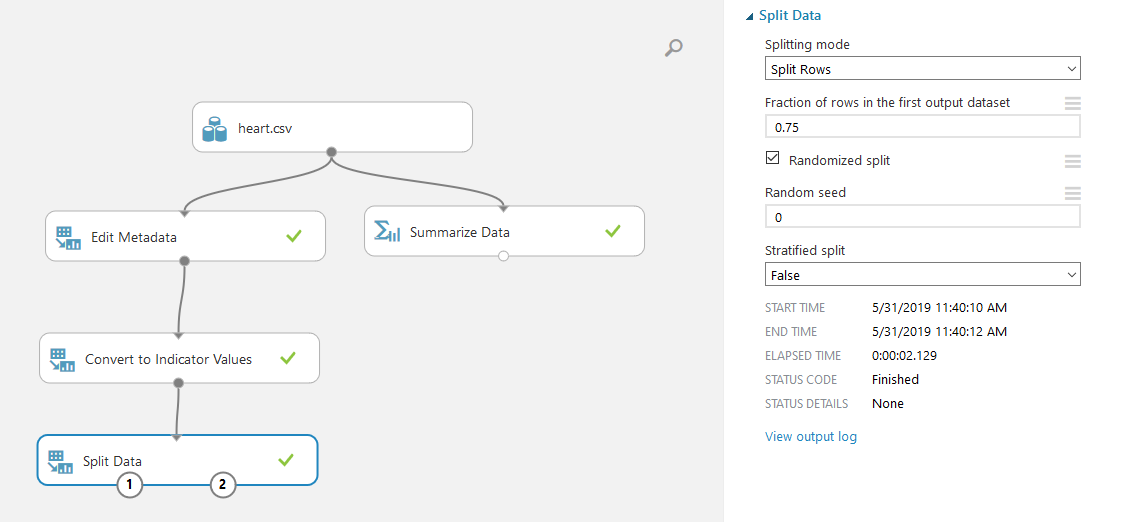
Task: Open menu icon beside Fraction of rows
Action: (1073, 103)
